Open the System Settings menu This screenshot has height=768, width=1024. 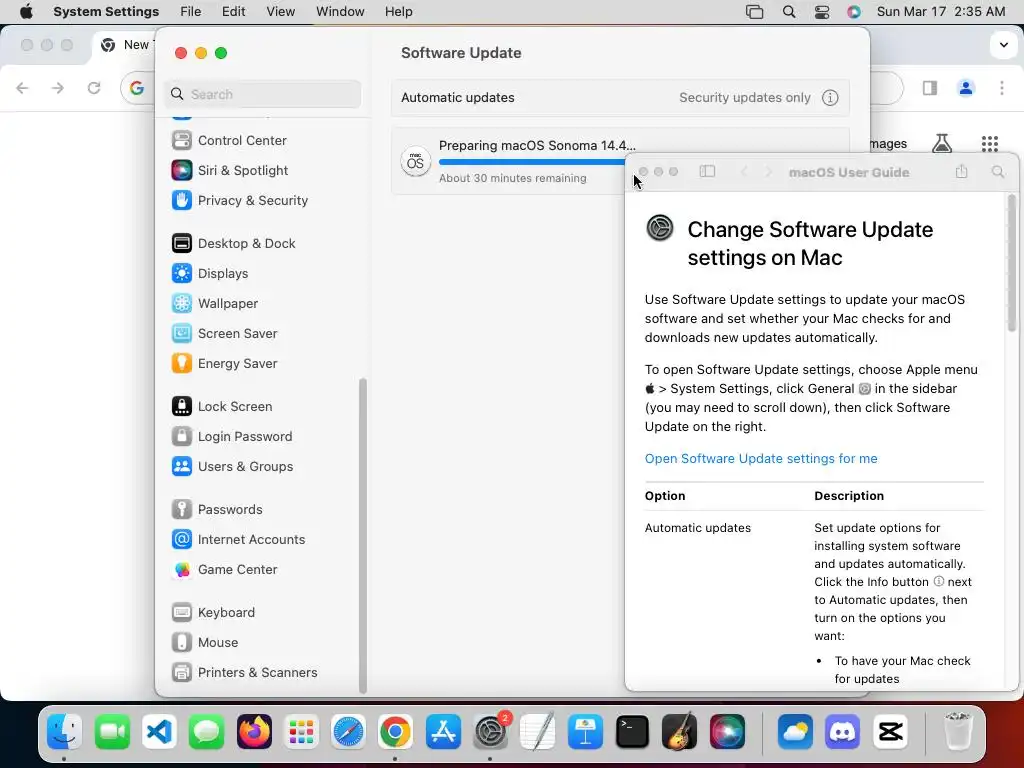pos(106,12)
